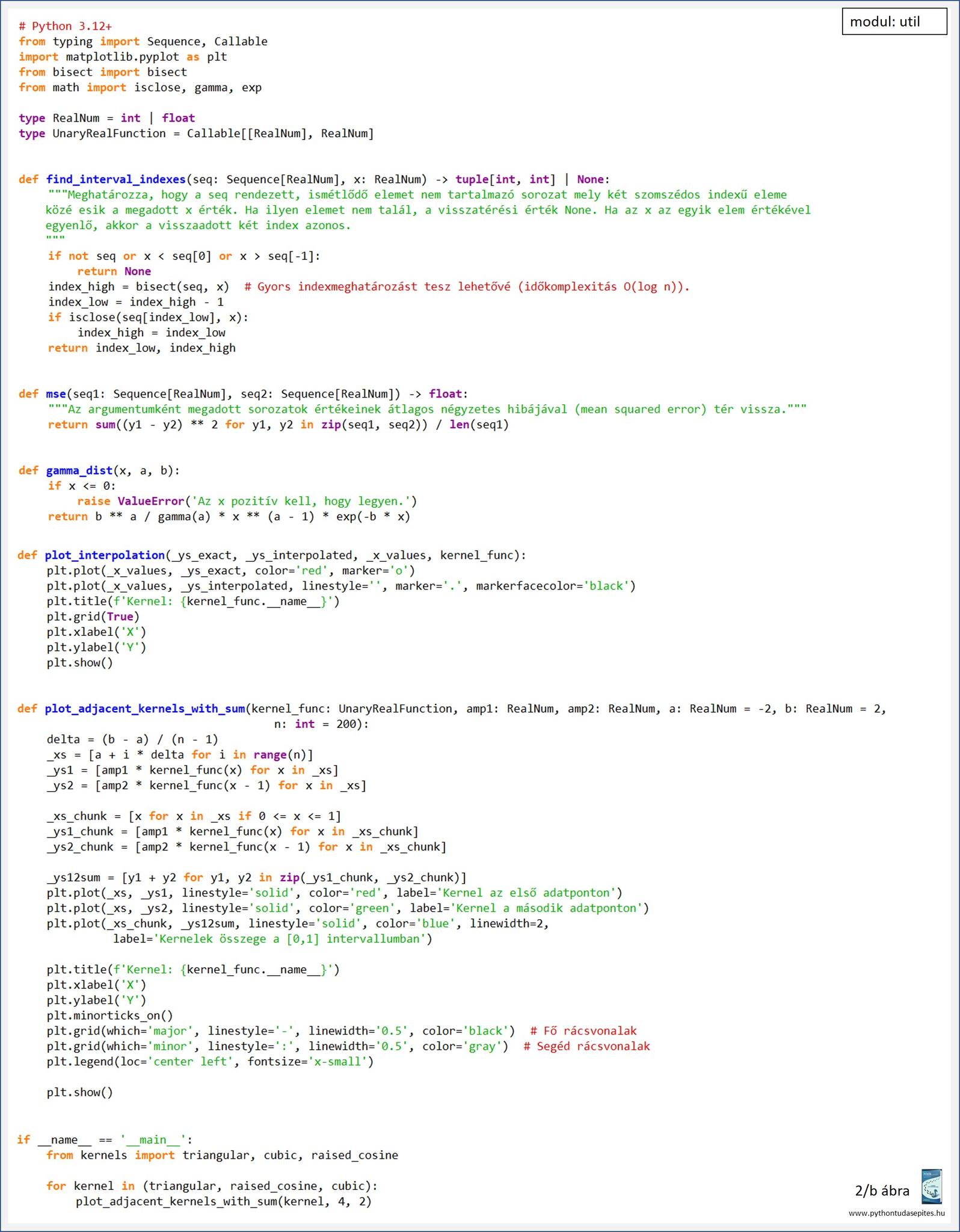Click the '_ys12sum = [y1 + y2' line
Screen dimensions: 960x1232
(x=257, y=878)
